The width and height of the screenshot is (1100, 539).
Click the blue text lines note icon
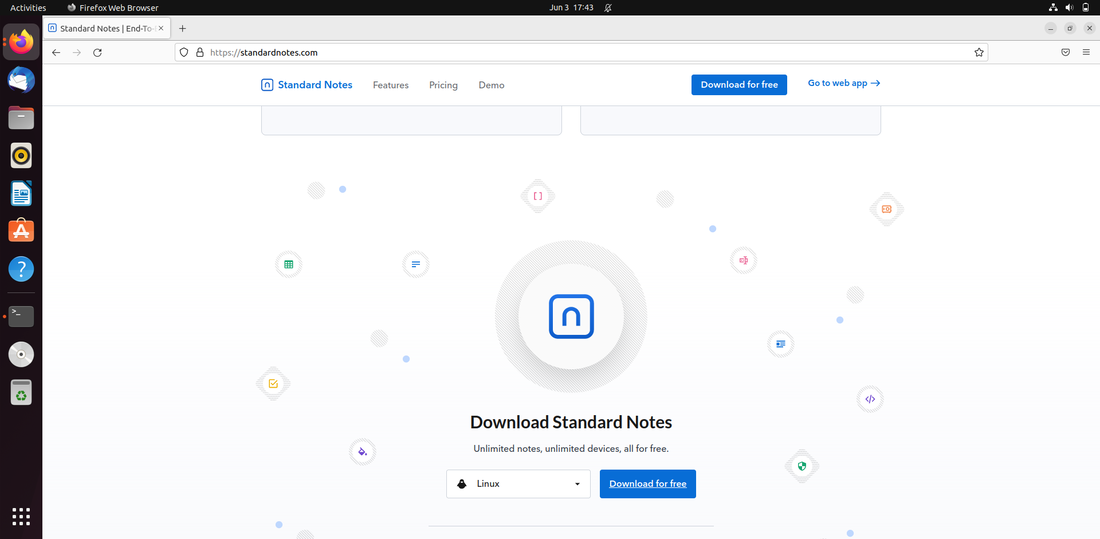(416, 265)
